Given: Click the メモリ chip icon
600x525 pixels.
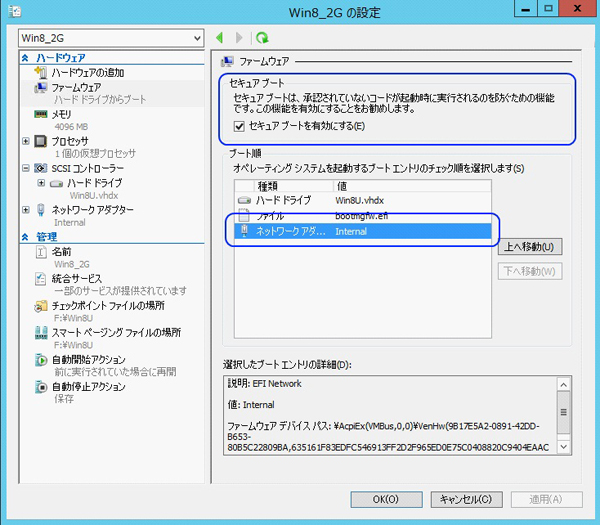Looking at the screenshot, I should pos(41,114).
